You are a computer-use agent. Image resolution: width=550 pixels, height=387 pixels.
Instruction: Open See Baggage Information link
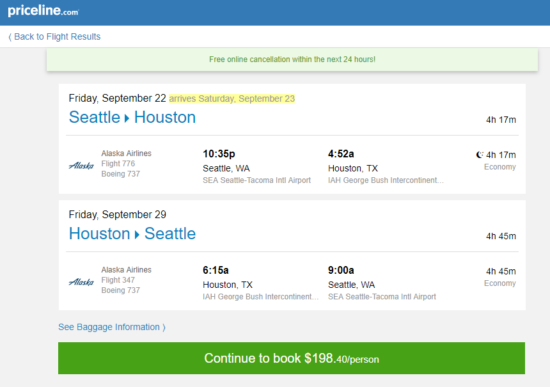point(112,327)
